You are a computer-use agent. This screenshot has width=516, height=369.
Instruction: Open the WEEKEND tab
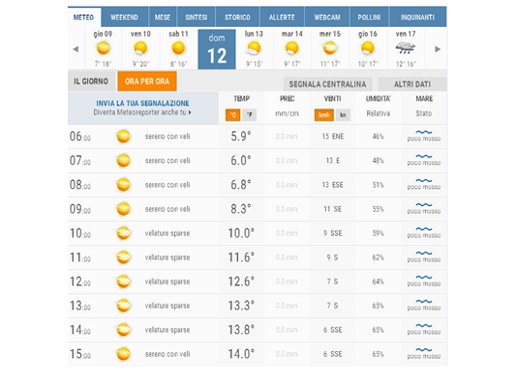click(124, 17)
